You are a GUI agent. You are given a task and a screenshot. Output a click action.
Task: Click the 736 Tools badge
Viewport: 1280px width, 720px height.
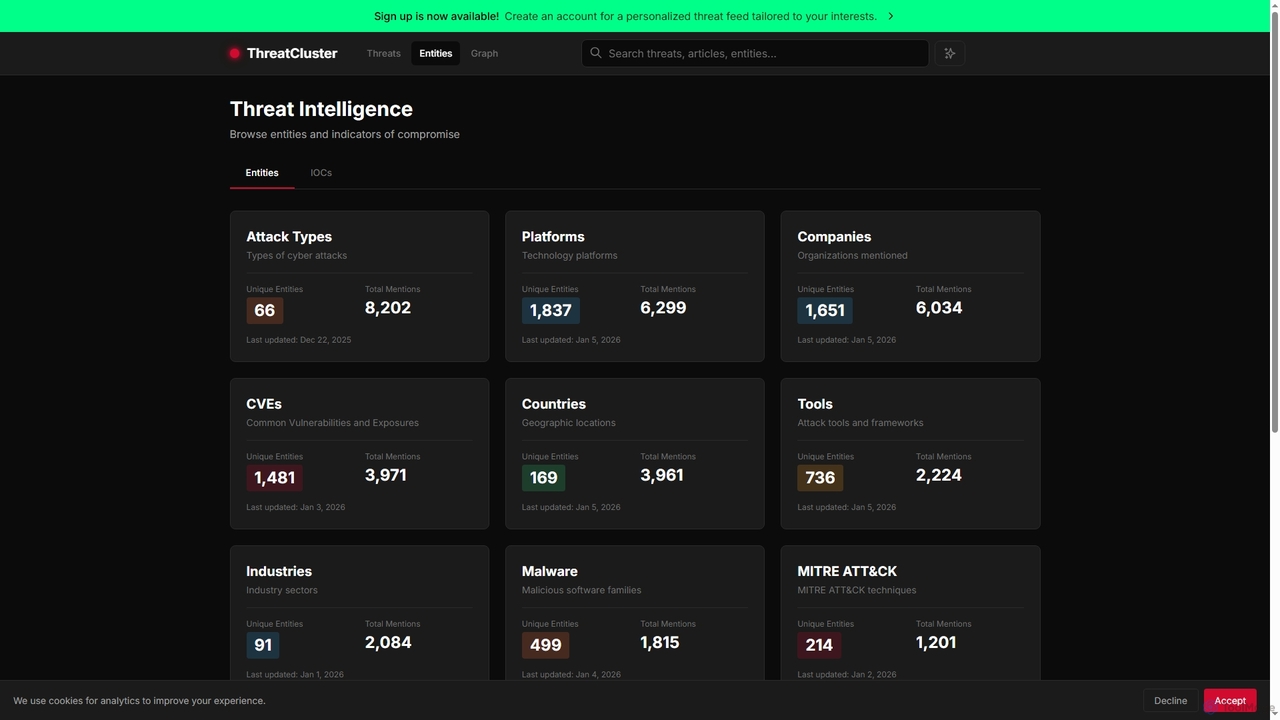(820, 478)
